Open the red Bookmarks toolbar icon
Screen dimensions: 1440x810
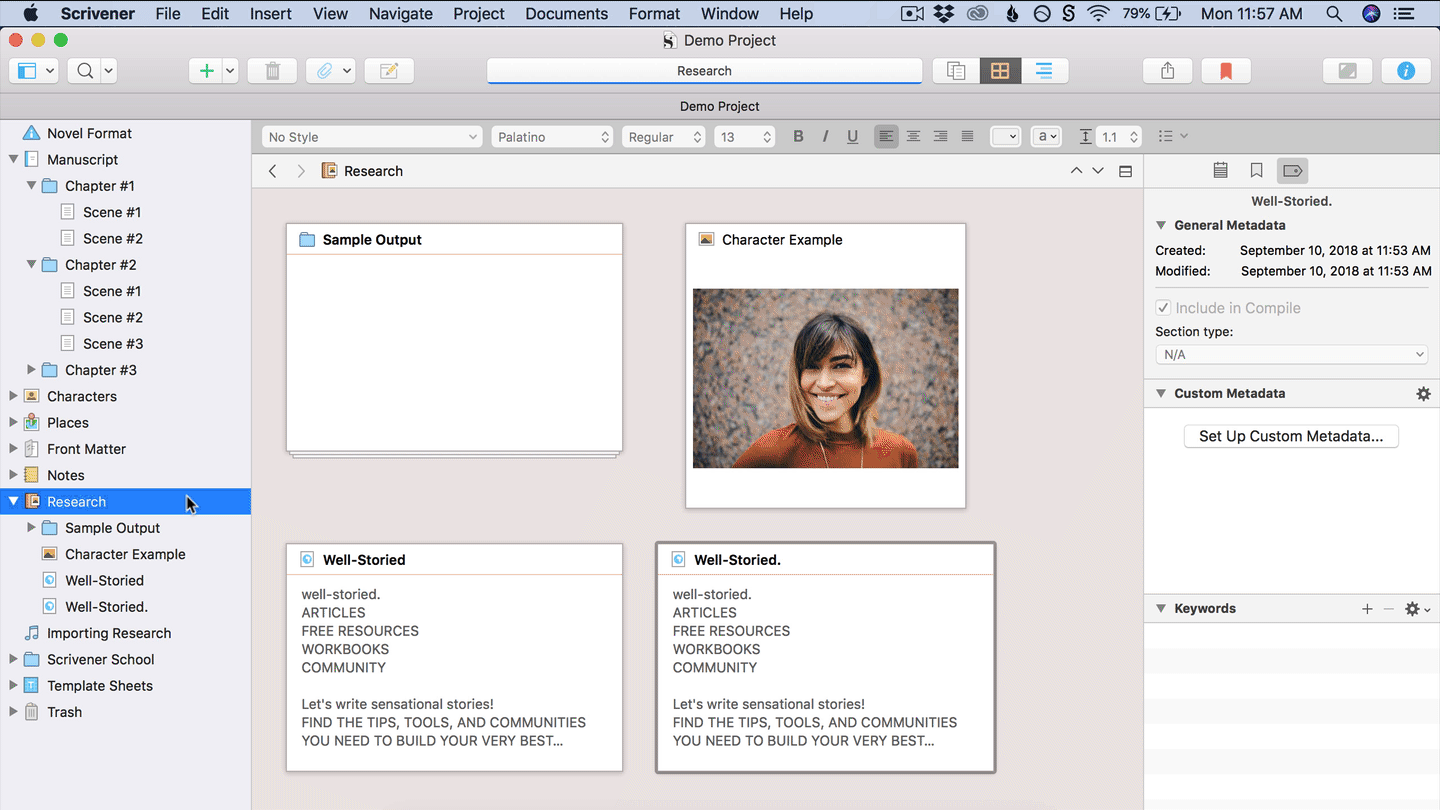1225,71
